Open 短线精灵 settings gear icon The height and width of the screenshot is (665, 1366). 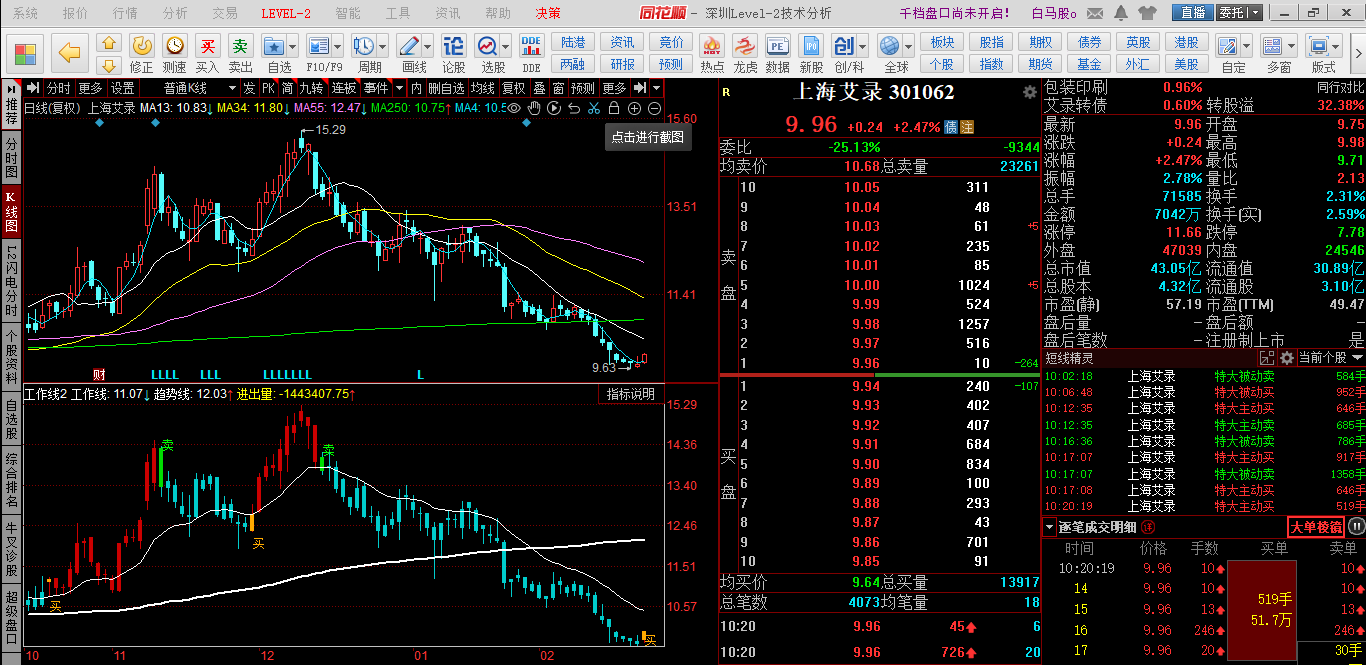1286,357
